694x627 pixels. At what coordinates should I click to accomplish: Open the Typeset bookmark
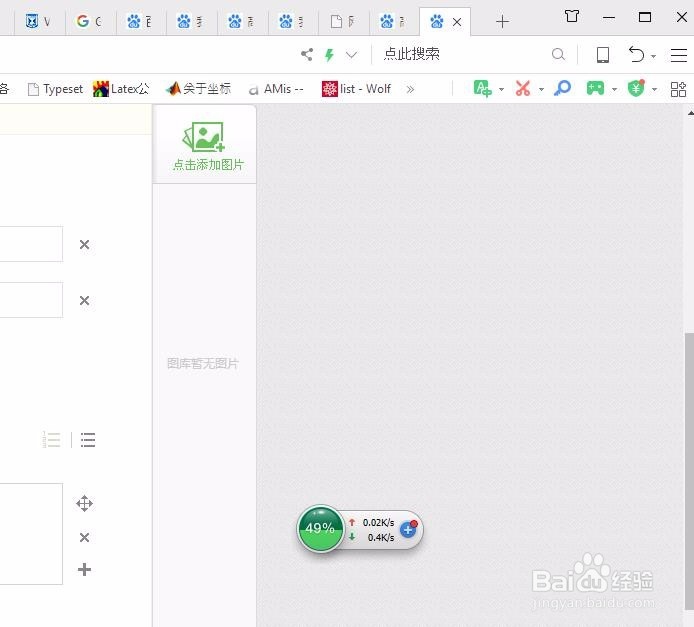tap(55, 89)
